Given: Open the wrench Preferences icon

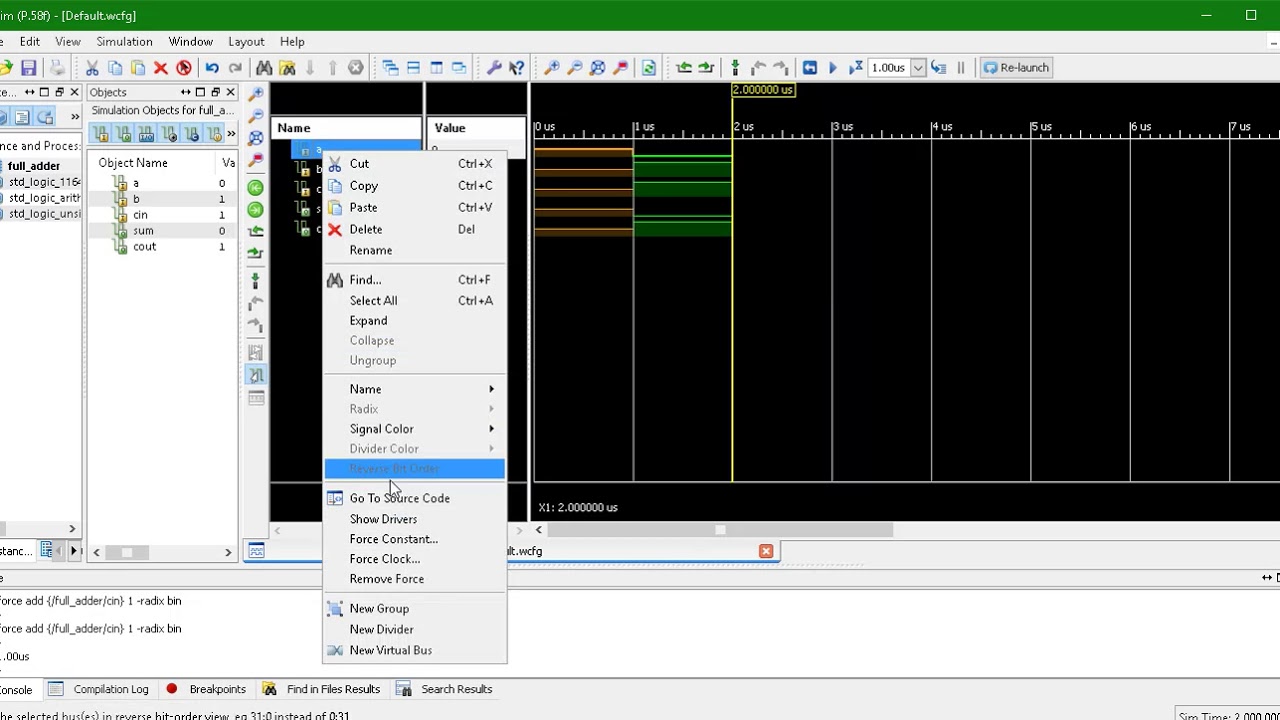Looking at the screenshot, I should (x=494, y=68).
